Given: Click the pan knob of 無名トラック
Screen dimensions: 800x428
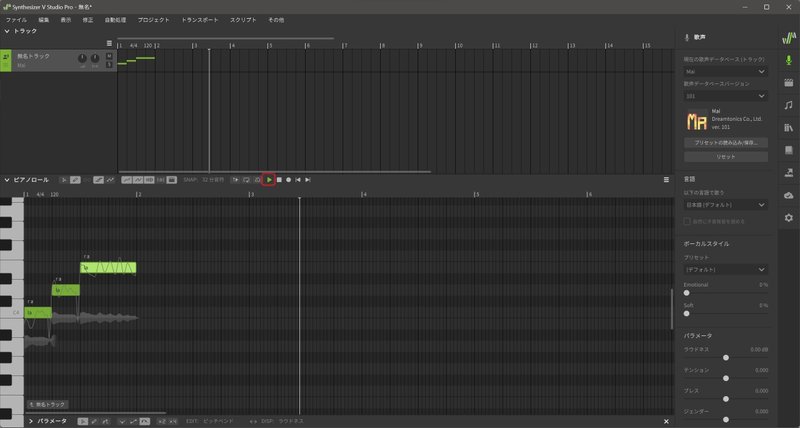Looking at the screenshot, I should tap(95, 59).
